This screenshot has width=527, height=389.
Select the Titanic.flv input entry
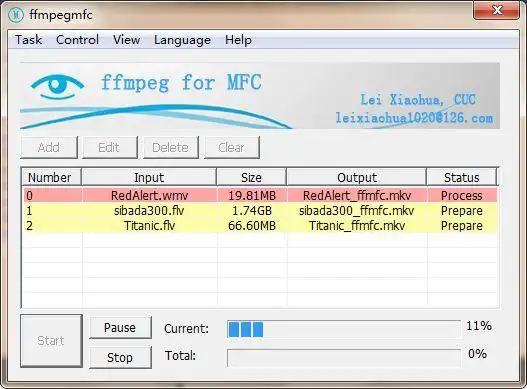coord(149,225)
